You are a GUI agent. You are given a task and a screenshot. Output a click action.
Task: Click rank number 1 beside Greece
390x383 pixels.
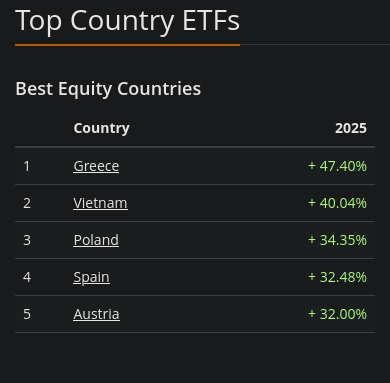[x=27, y=166]
